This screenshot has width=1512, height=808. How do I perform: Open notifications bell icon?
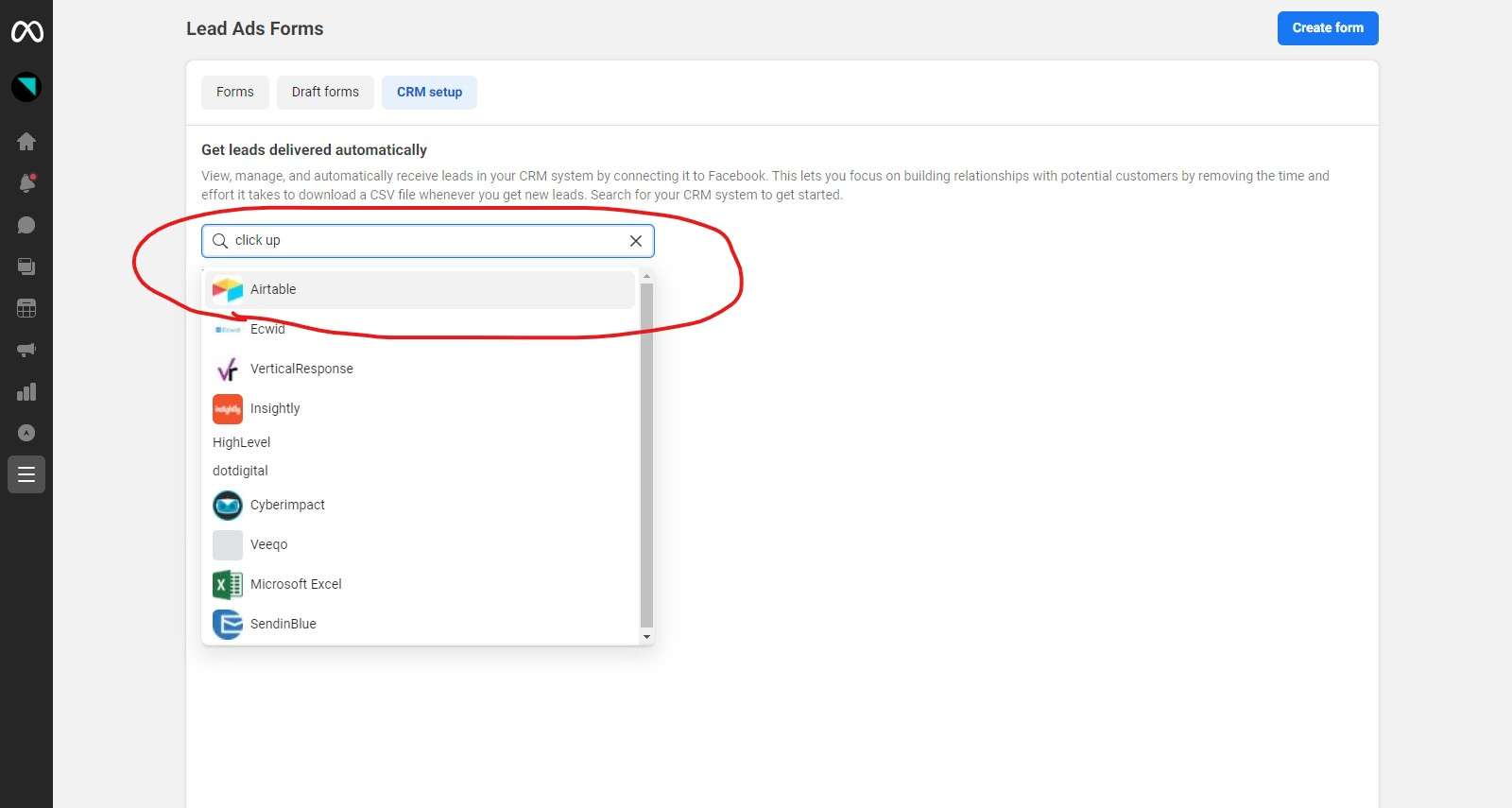tap(26, 183)
